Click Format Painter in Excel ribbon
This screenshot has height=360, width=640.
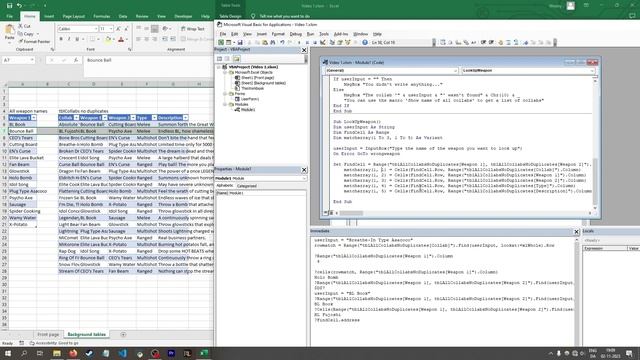pos(34,41)
